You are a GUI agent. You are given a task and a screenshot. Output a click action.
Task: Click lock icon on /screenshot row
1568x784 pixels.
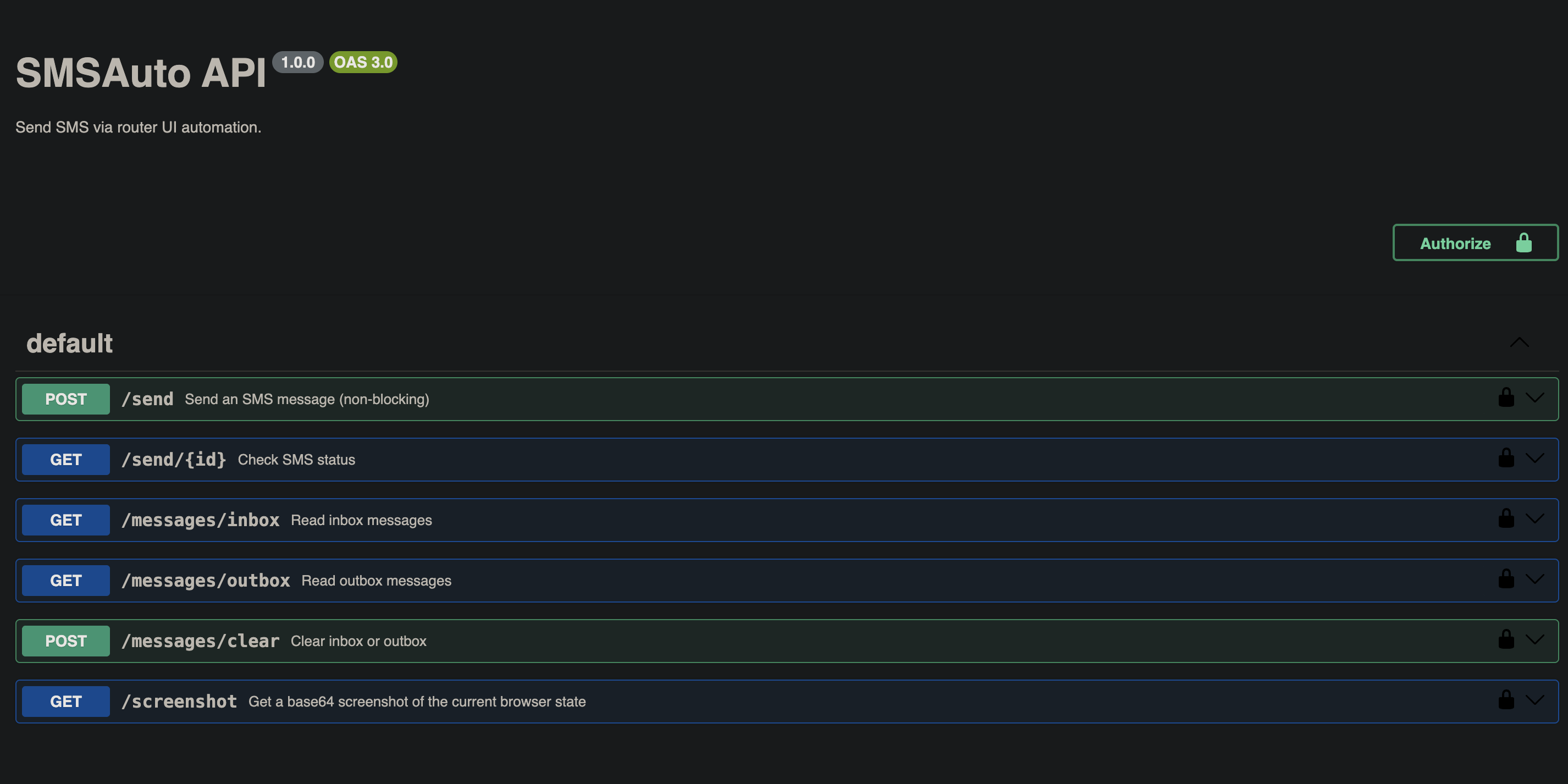[x=1506, y=700]
